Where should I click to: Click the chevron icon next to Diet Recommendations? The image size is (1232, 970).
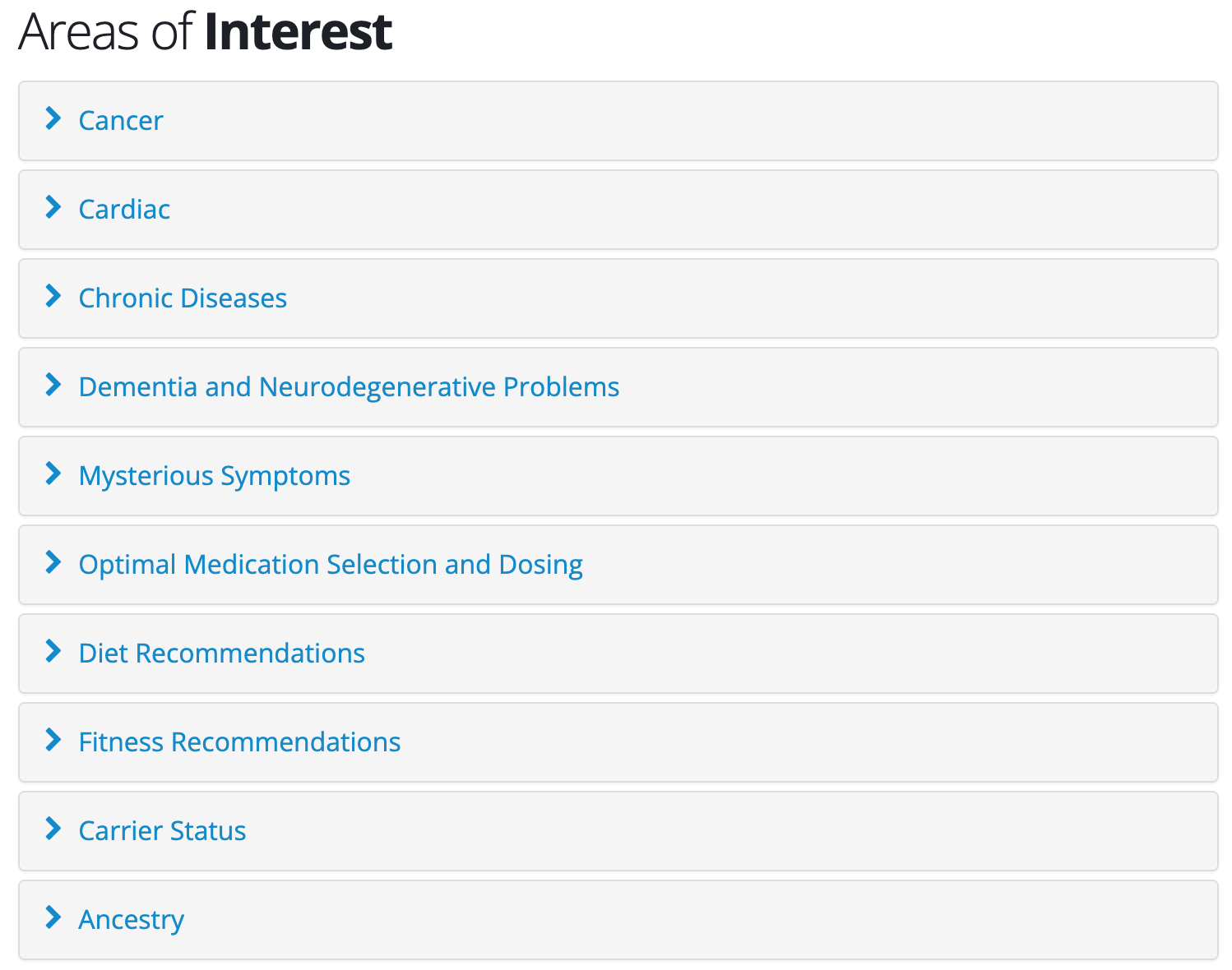(53, 651)
